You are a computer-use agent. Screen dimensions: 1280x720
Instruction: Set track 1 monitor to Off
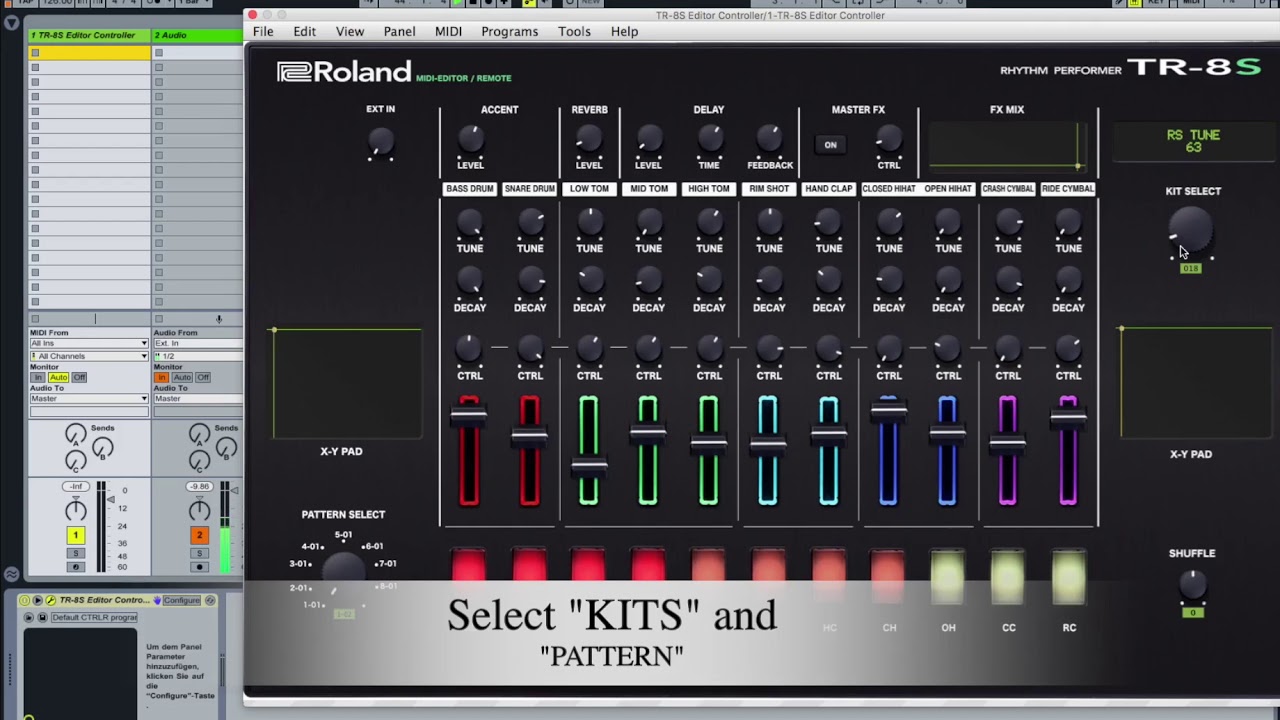[79, 377]
